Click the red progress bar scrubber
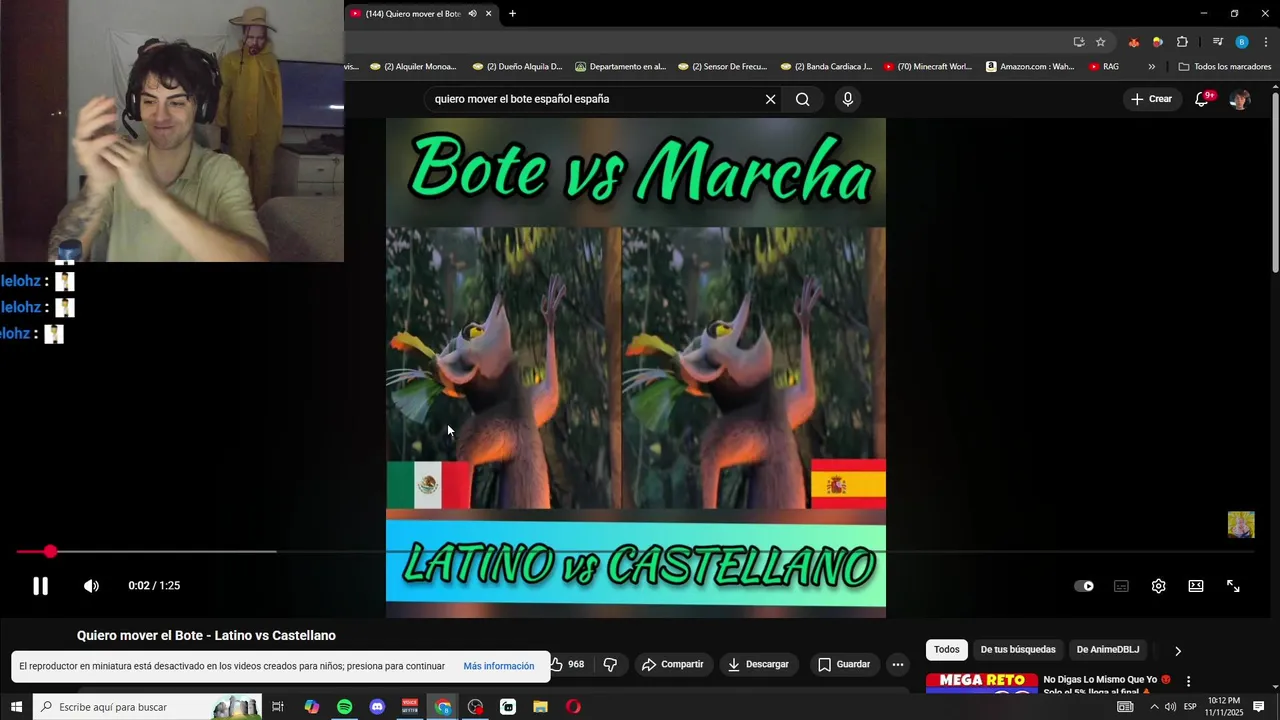The image size is (1280, 720). pyautogui.click(x=50, y=551)
